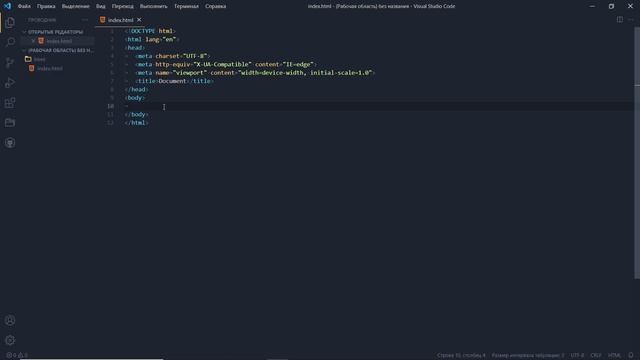Open the Extensions view
Screen dimensions: 640x360
pos(10,102)
